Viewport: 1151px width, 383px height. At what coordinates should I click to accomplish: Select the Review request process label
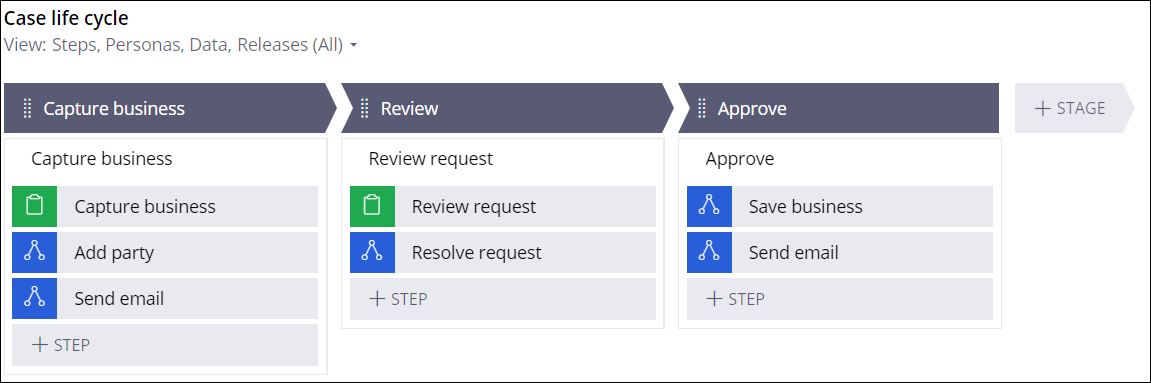(x=430, y=158)
